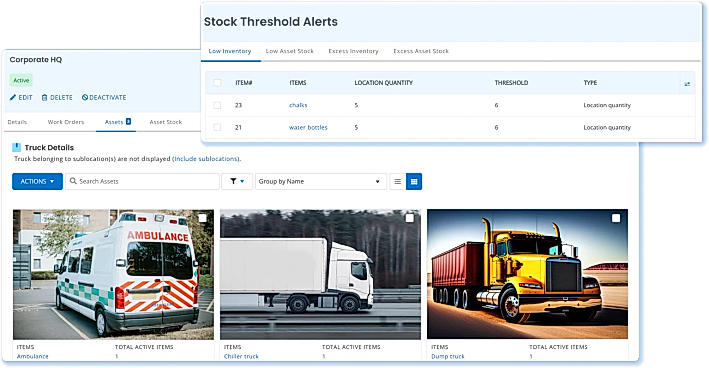Open the Assets tab
This screenshot has width=709, height=368.
[118, 122]
